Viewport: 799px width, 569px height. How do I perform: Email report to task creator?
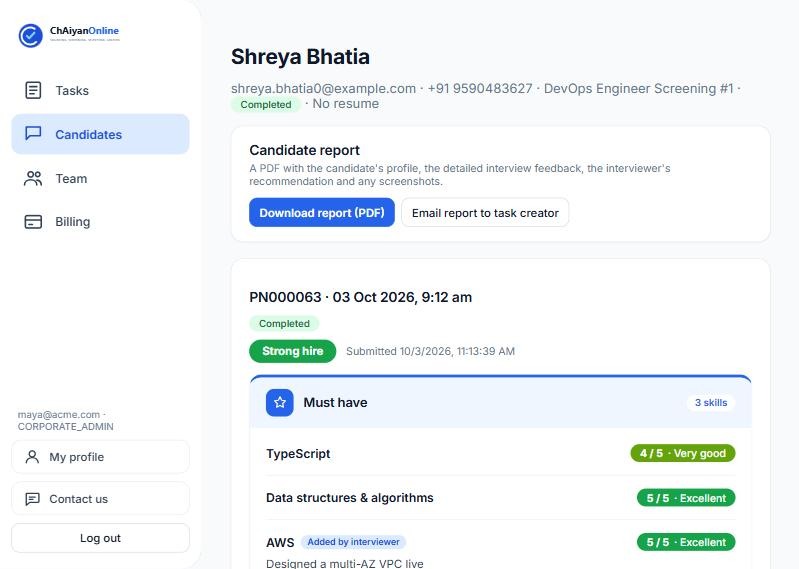[x=485, y=212]
